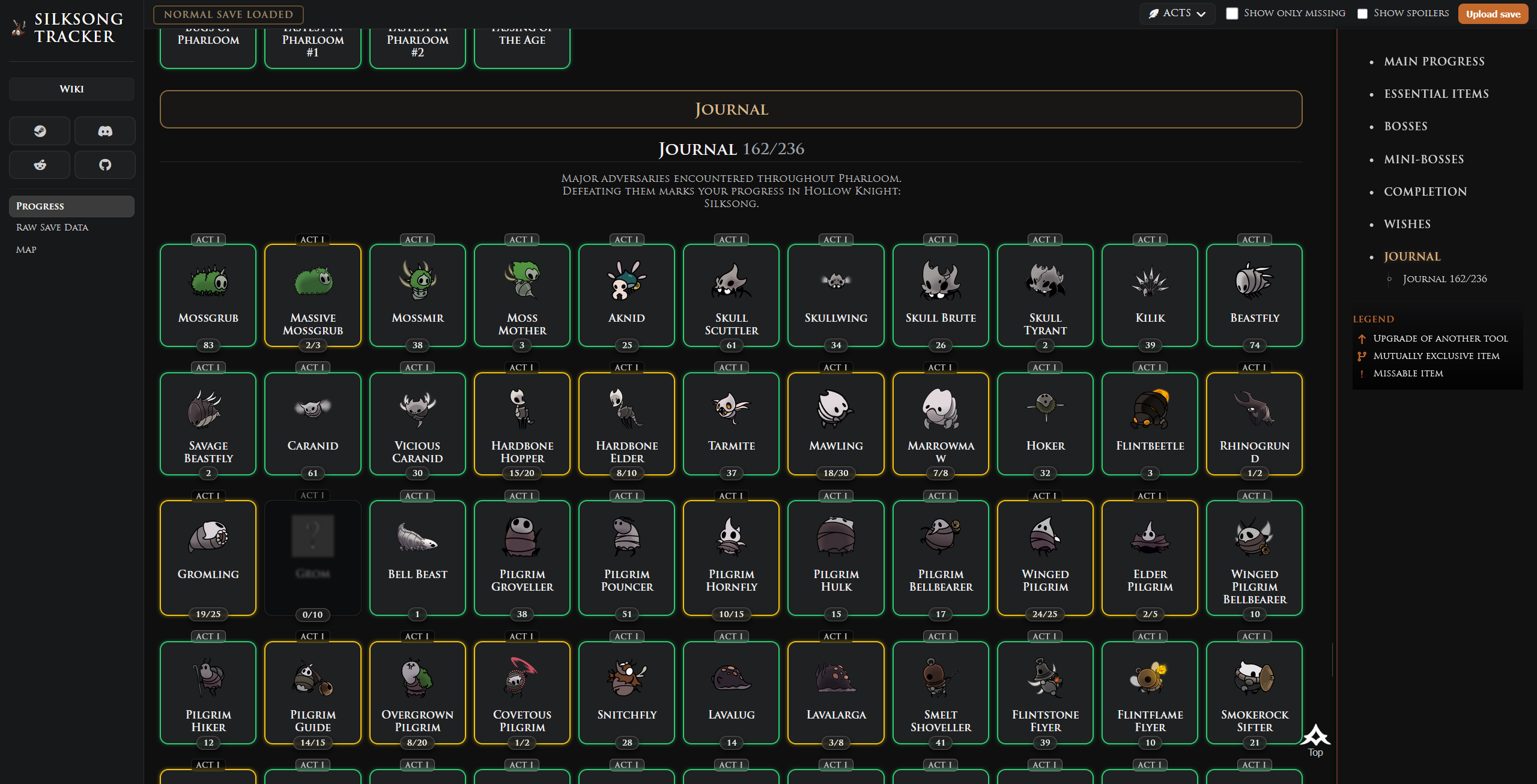Collapse the Journal section header
1537x784 pixels.
pos(731,109)
